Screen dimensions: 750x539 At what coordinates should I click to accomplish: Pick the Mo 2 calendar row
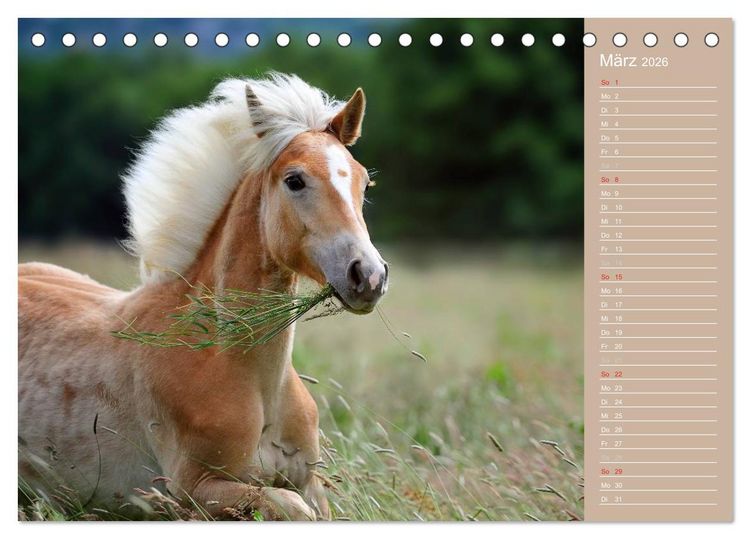pos(658,96)
